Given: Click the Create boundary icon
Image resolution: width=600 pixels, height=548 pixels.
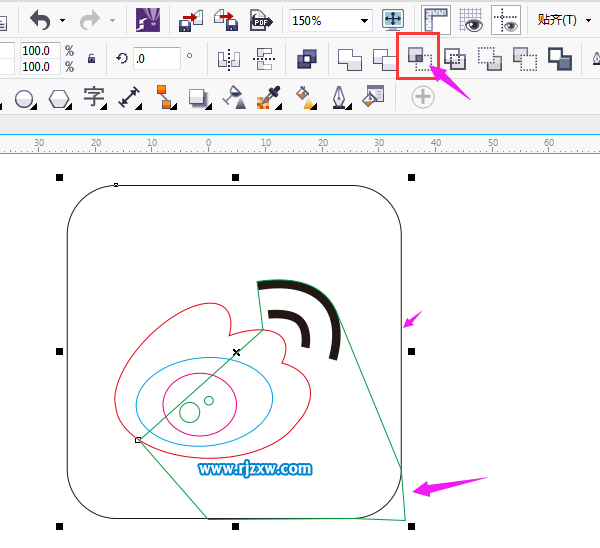Looking at the screenshot, I should [x=560, y=59].
